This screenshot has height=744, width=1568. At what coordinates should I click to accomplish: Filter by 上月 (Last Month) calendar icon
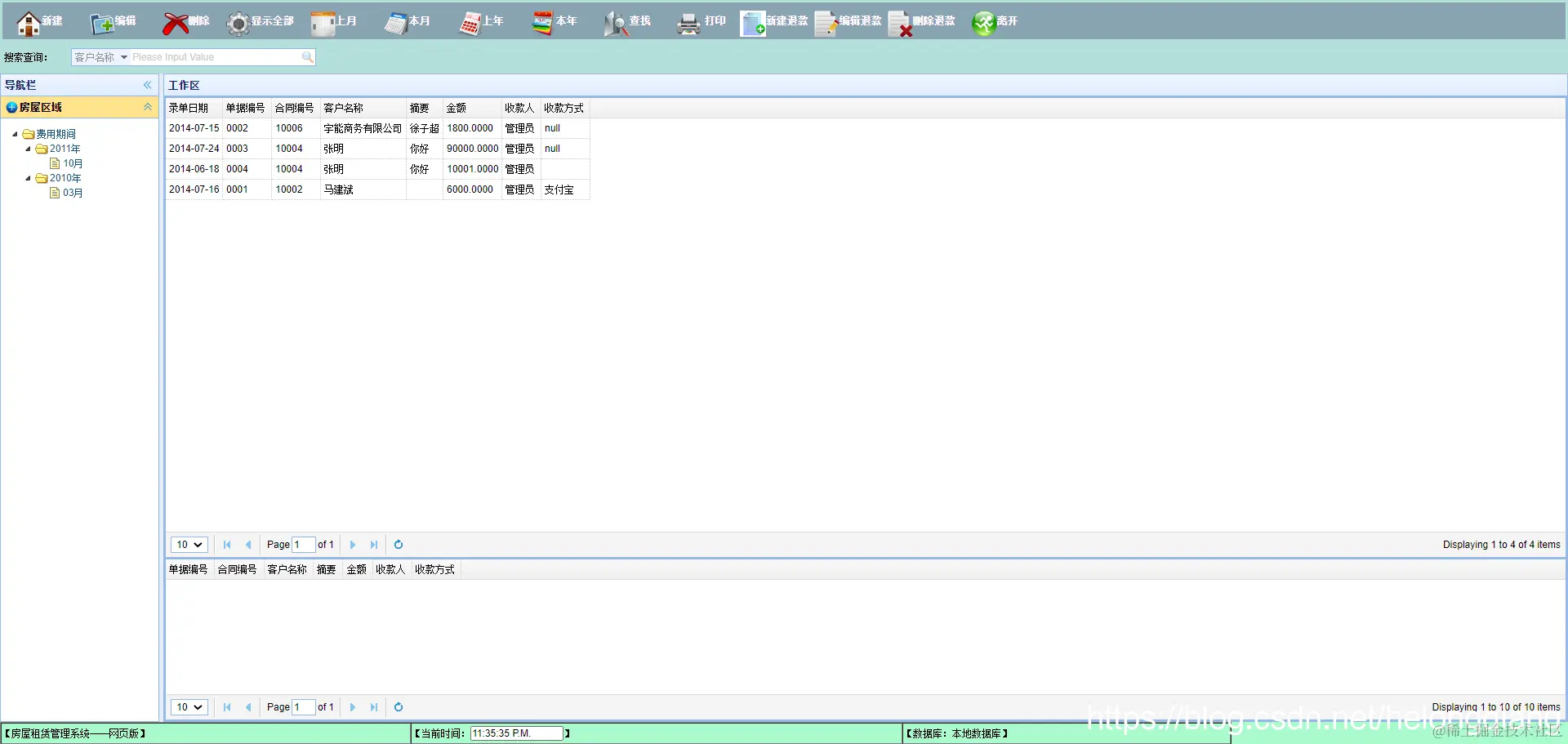323,23
